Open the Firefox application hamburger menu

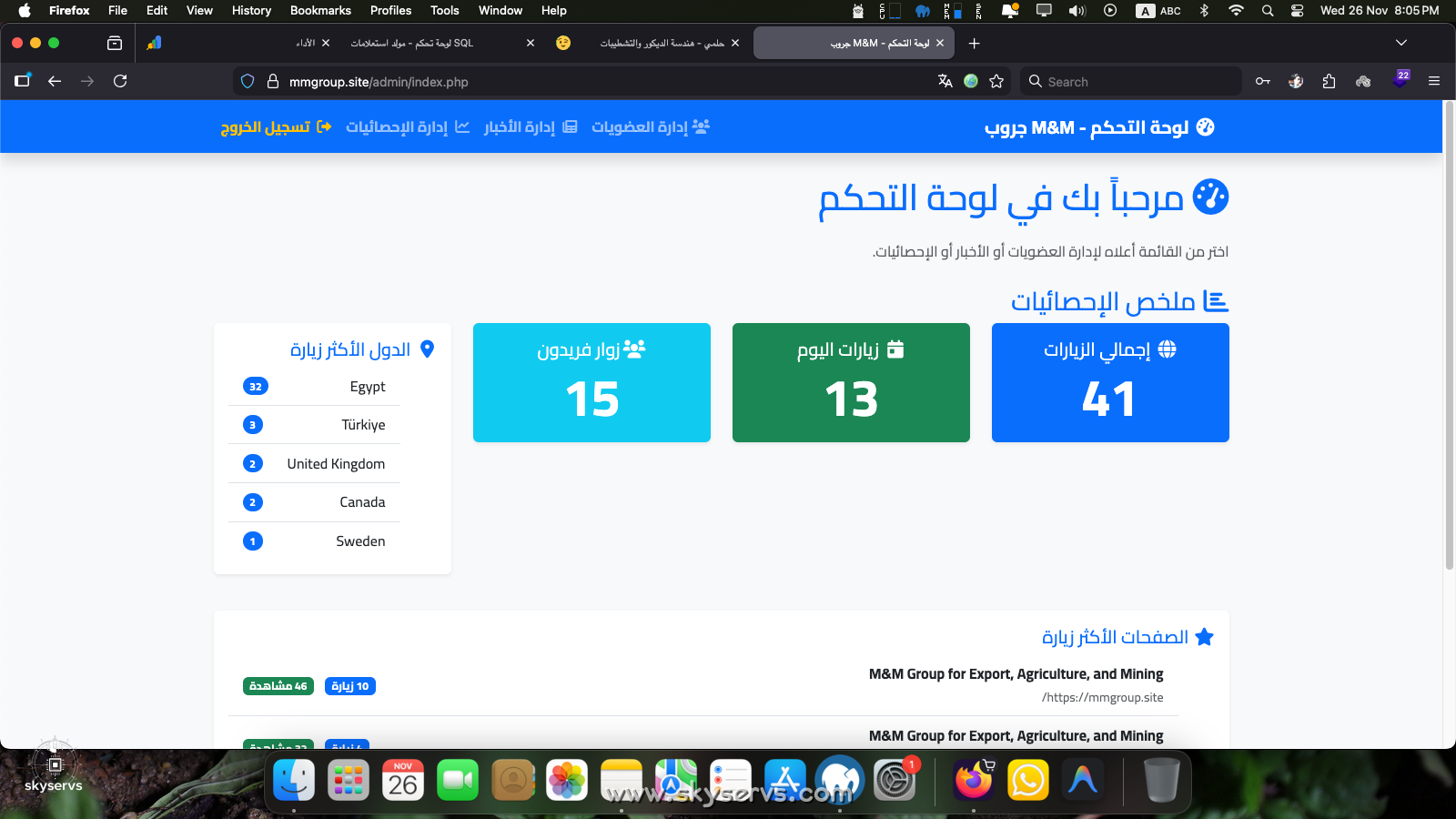tap(1434, 81)
